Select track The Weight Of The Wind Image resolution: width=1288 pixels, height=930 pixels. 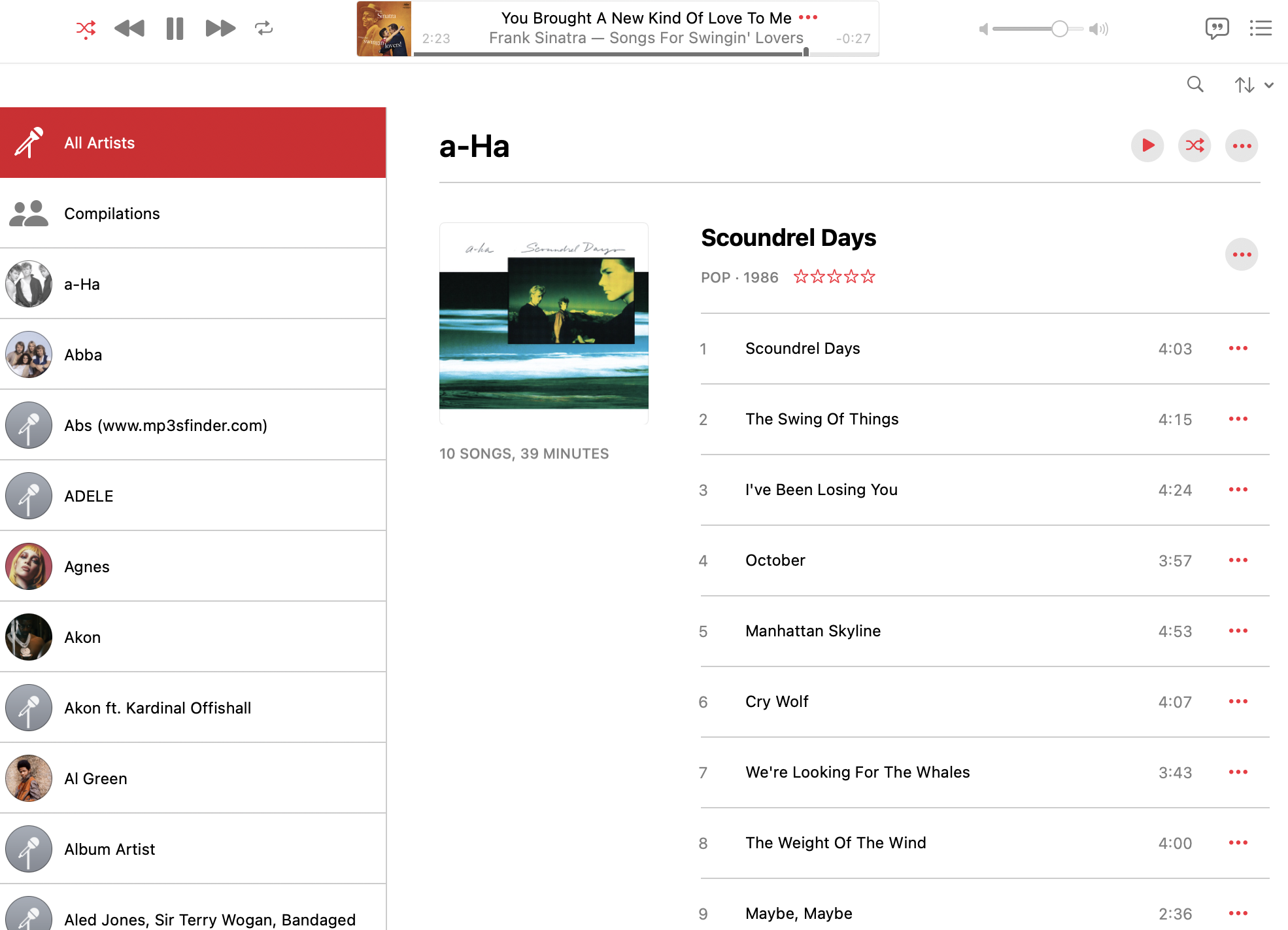tap(985, 843)
